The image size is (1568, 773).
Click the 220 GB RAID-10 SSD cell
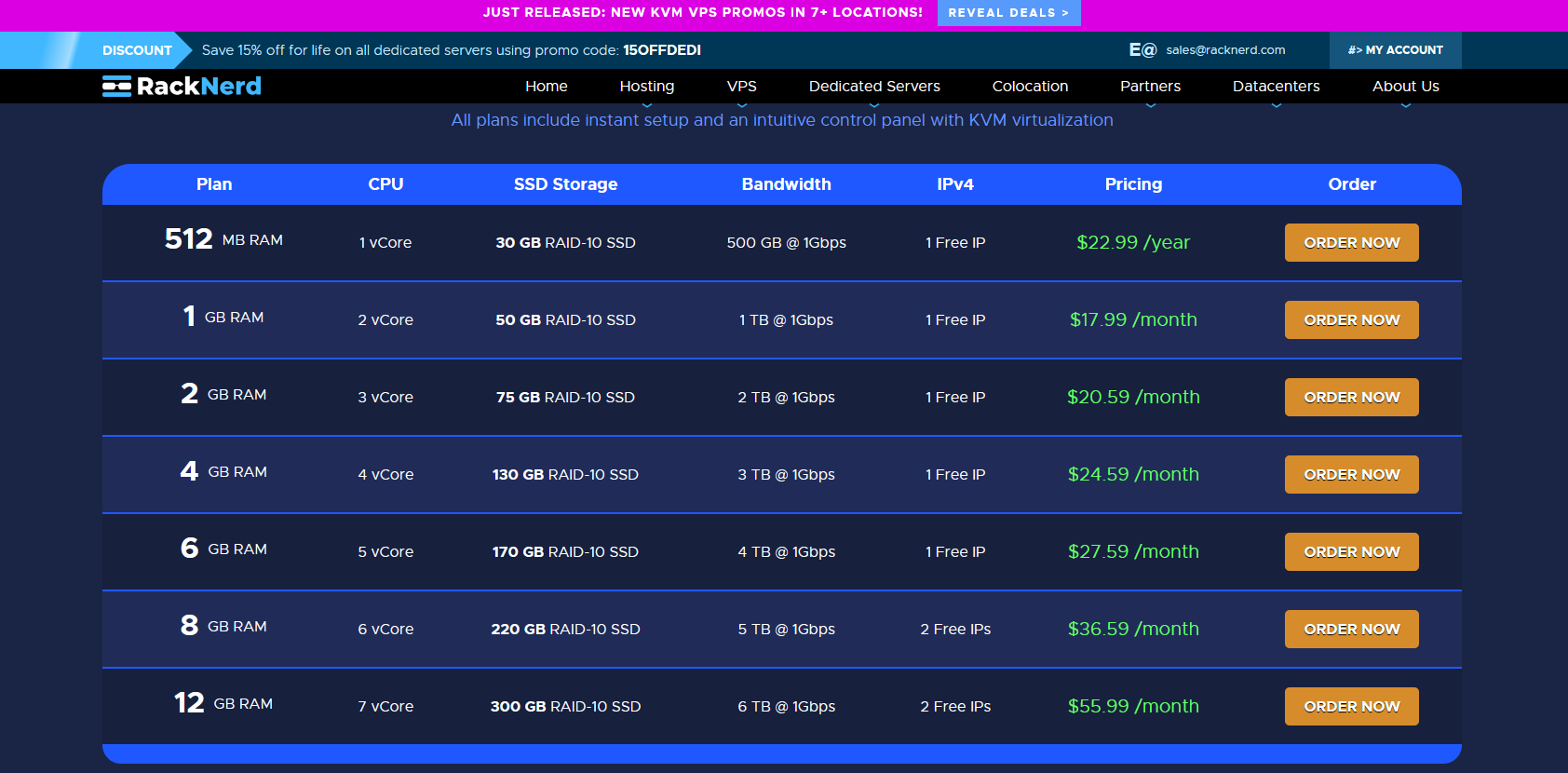565,630
